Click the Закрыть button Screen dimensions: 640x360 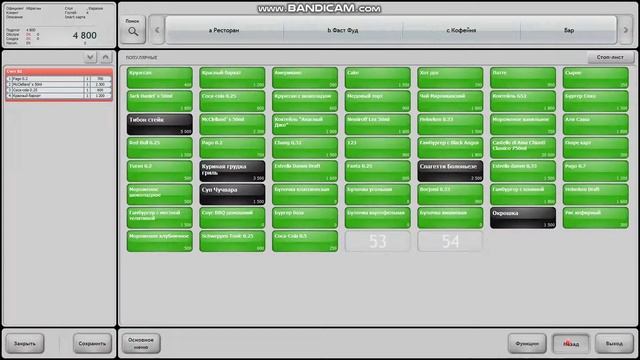tap(25, 344)
